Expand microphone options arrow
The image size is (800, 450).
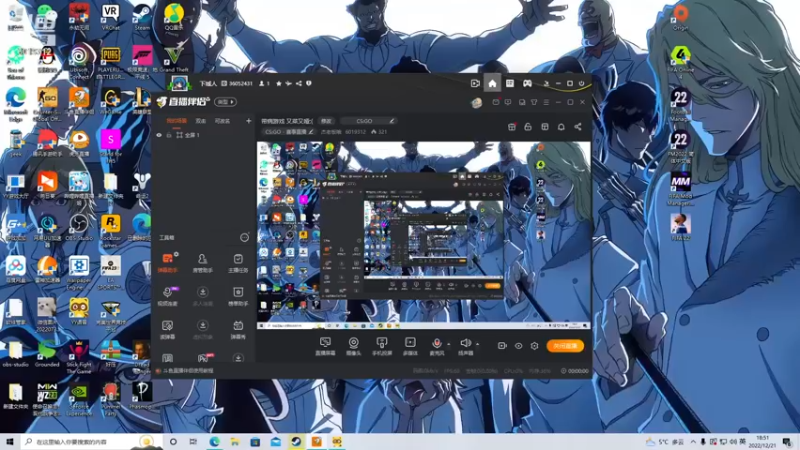tap(448, 344)
